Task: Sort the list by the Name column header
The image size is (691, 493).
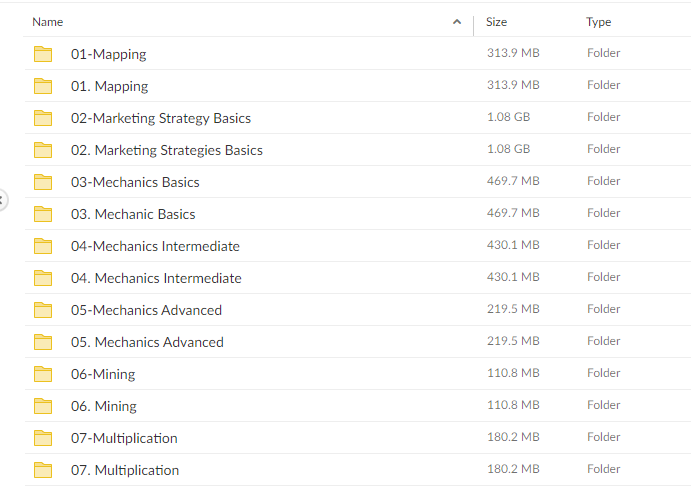Action: (x=48, y=22)
